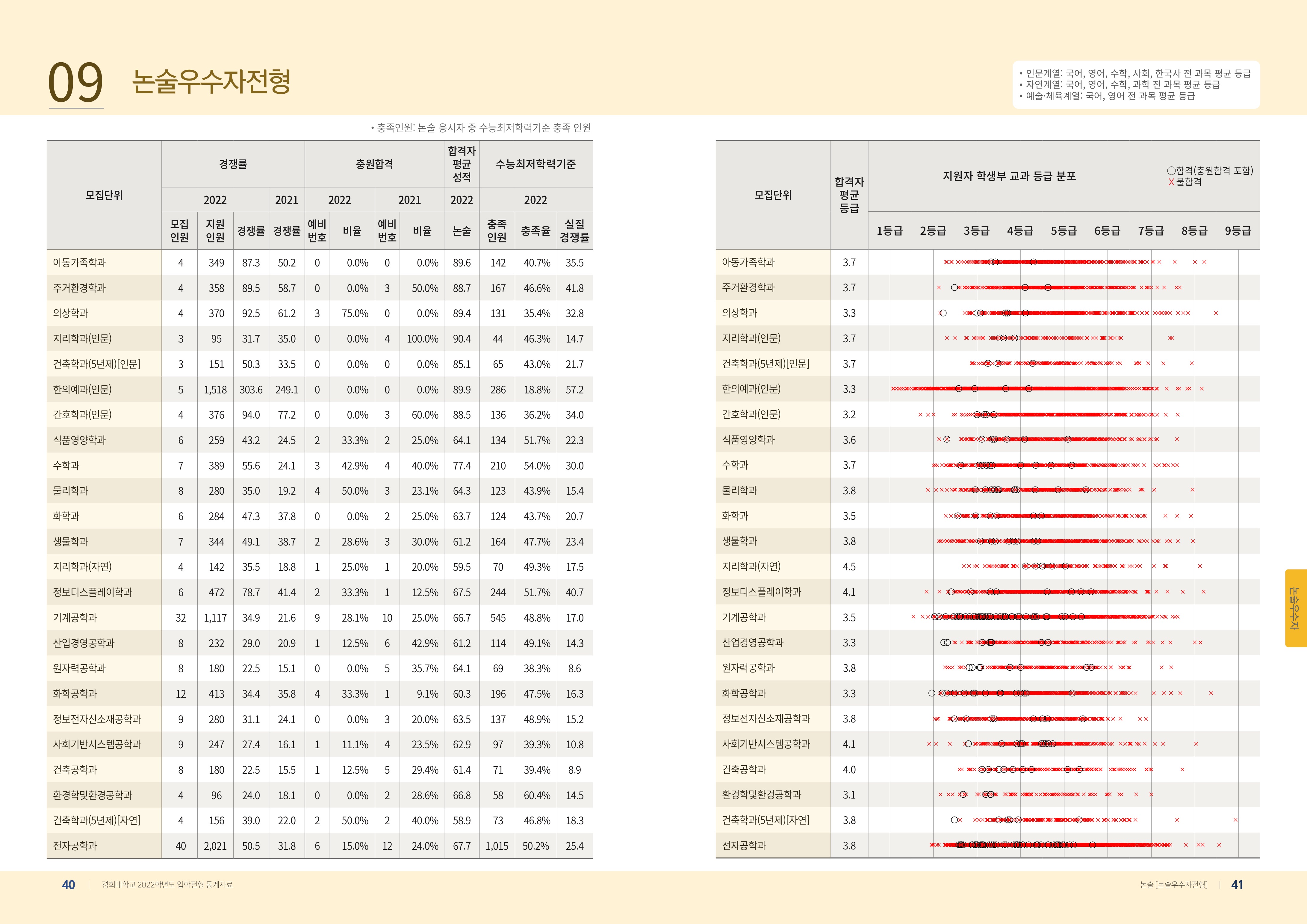The image size is (1307, 924).
Task: Click the 5등급 grade axis label
Action: point(1064,231)
